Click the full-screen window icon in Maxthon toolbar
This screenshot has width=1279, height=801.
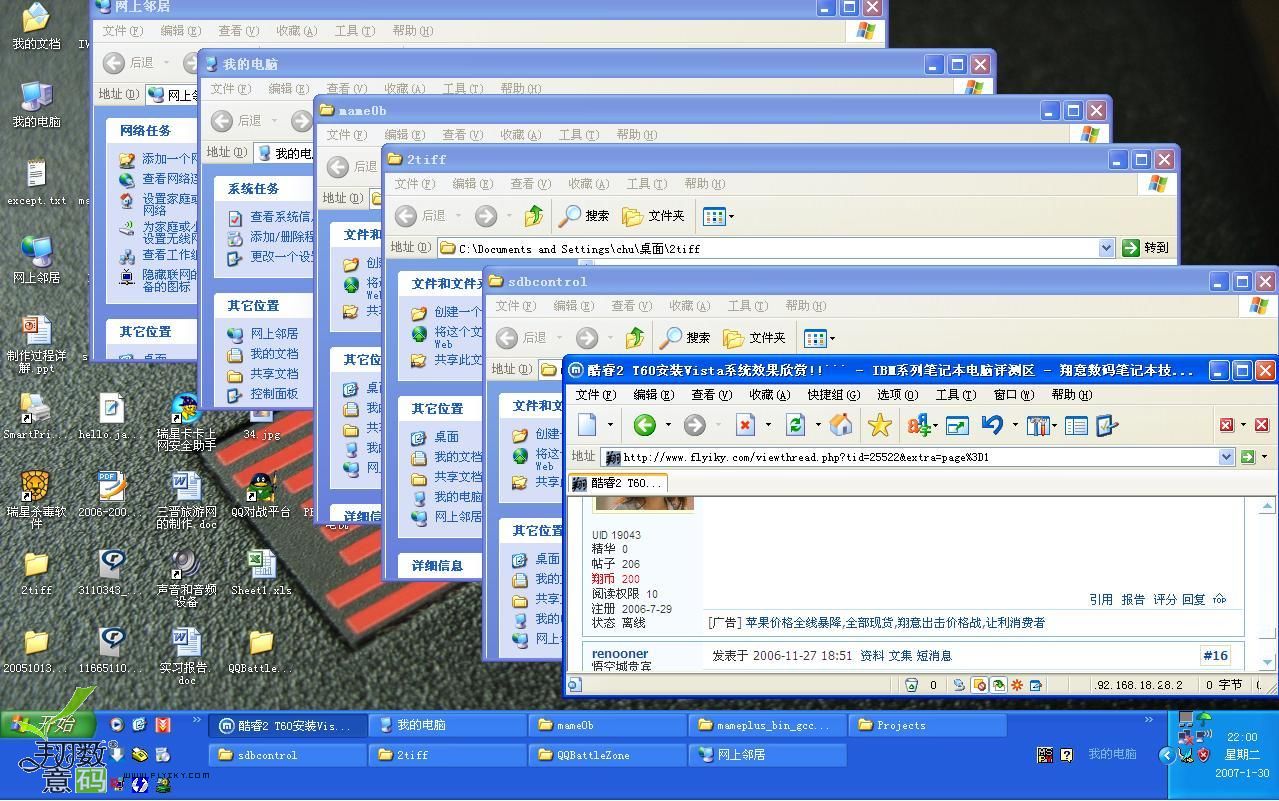[957, 425]
